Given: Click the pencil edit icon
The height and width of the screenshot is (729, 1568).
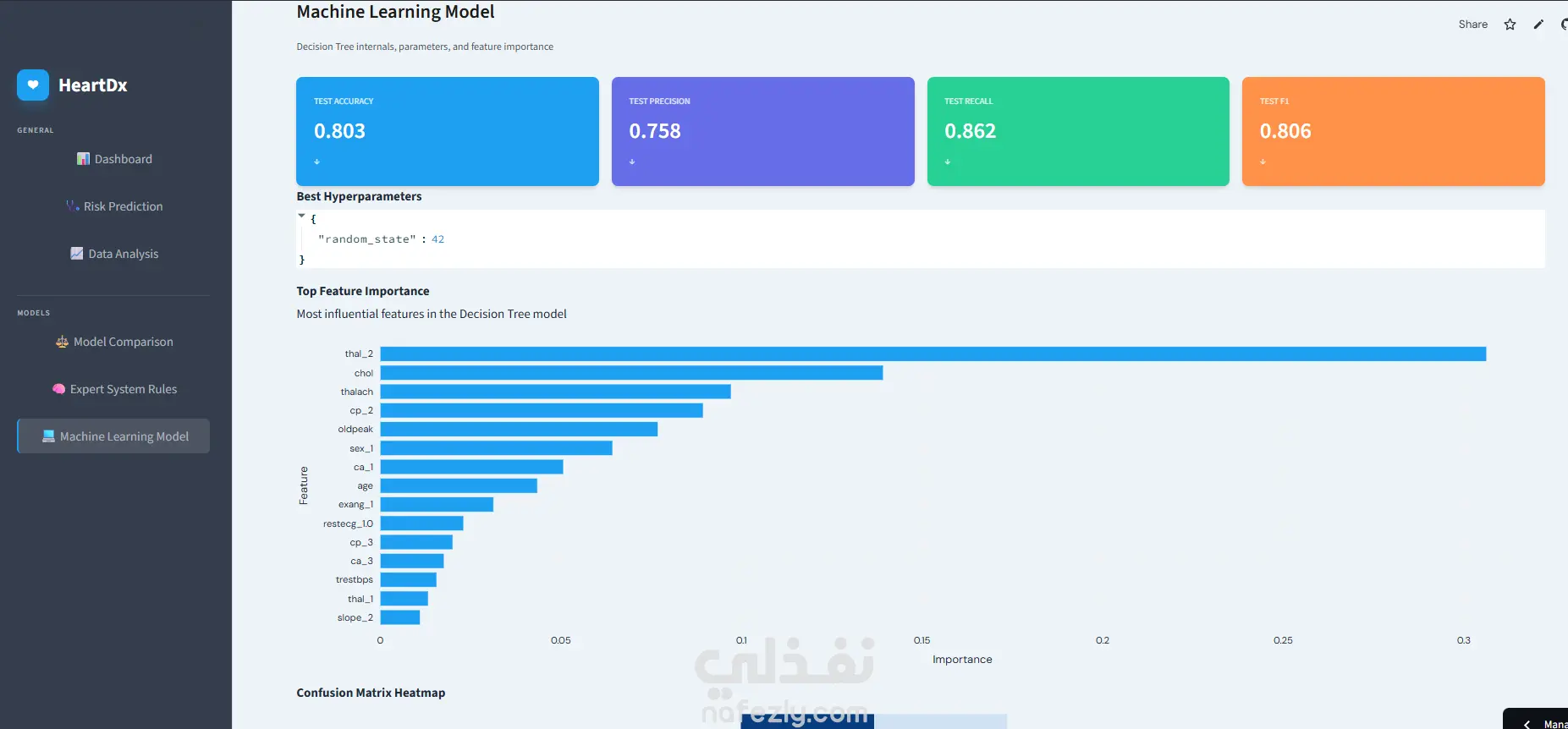Looking at the screenshot, I should click(1538, 25).
